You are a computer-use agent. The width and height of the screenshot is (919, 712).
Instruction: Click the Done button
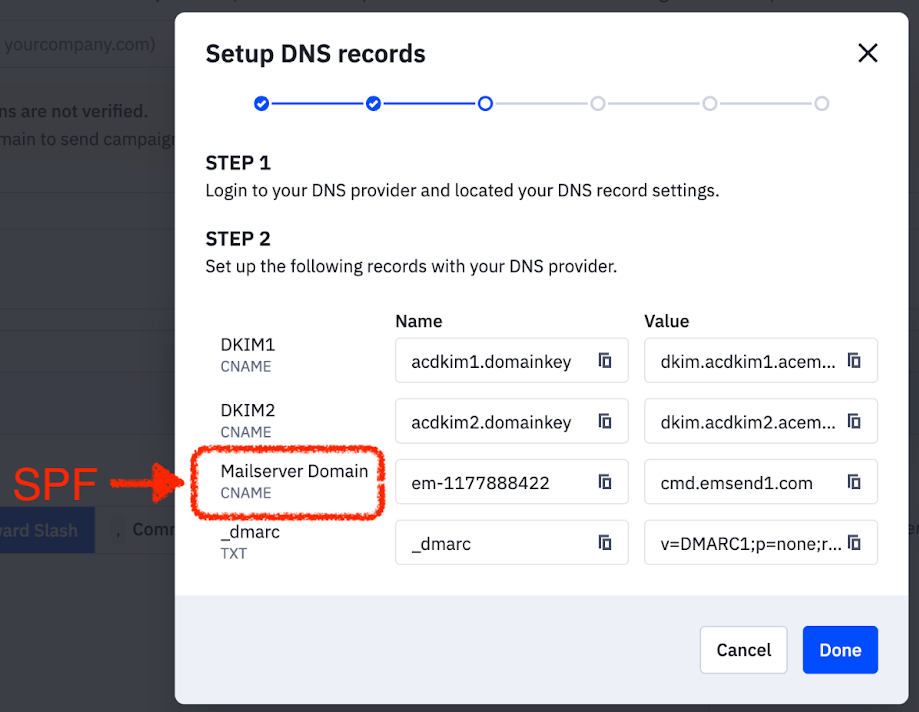click(x=839, y=650)
